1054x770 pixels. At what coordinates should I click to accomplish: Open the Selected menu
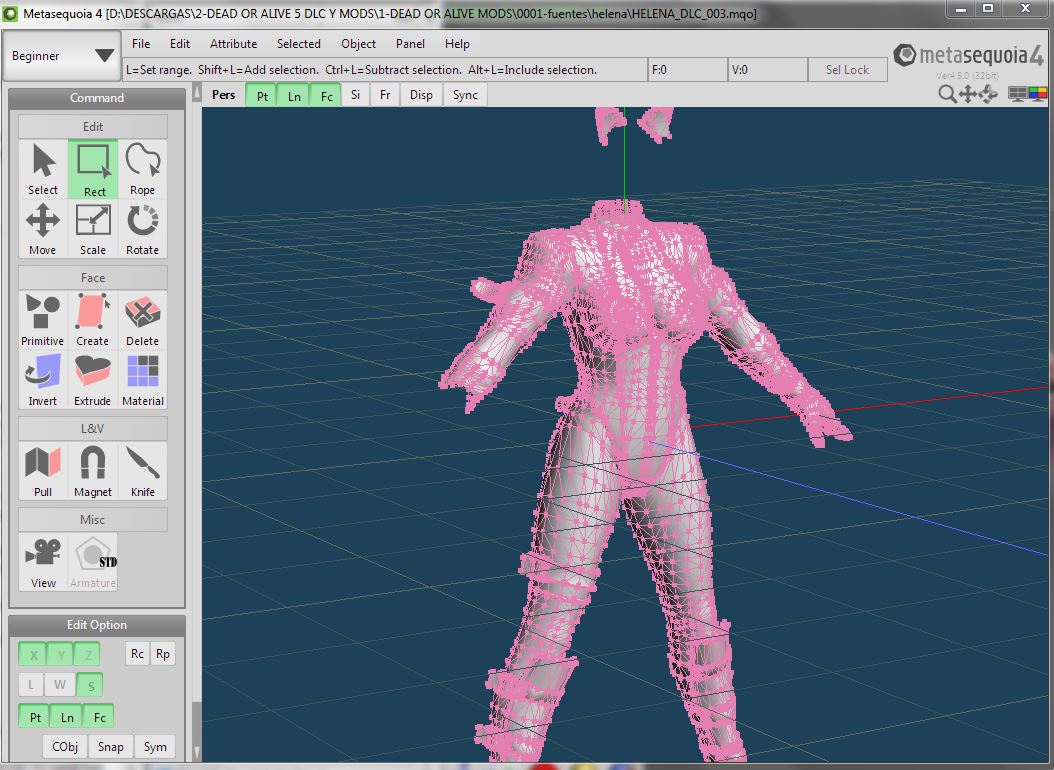299,44
